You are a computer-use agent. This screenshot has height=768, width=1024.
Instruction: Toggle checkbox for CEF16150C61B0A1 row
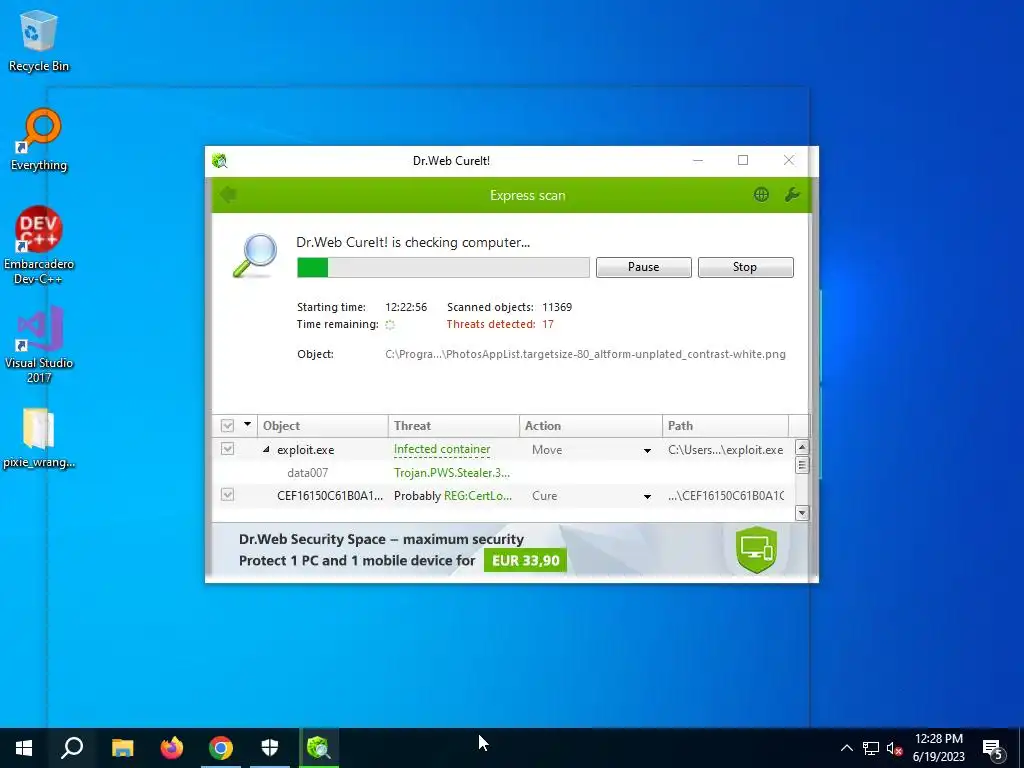(x=227, y=494)
